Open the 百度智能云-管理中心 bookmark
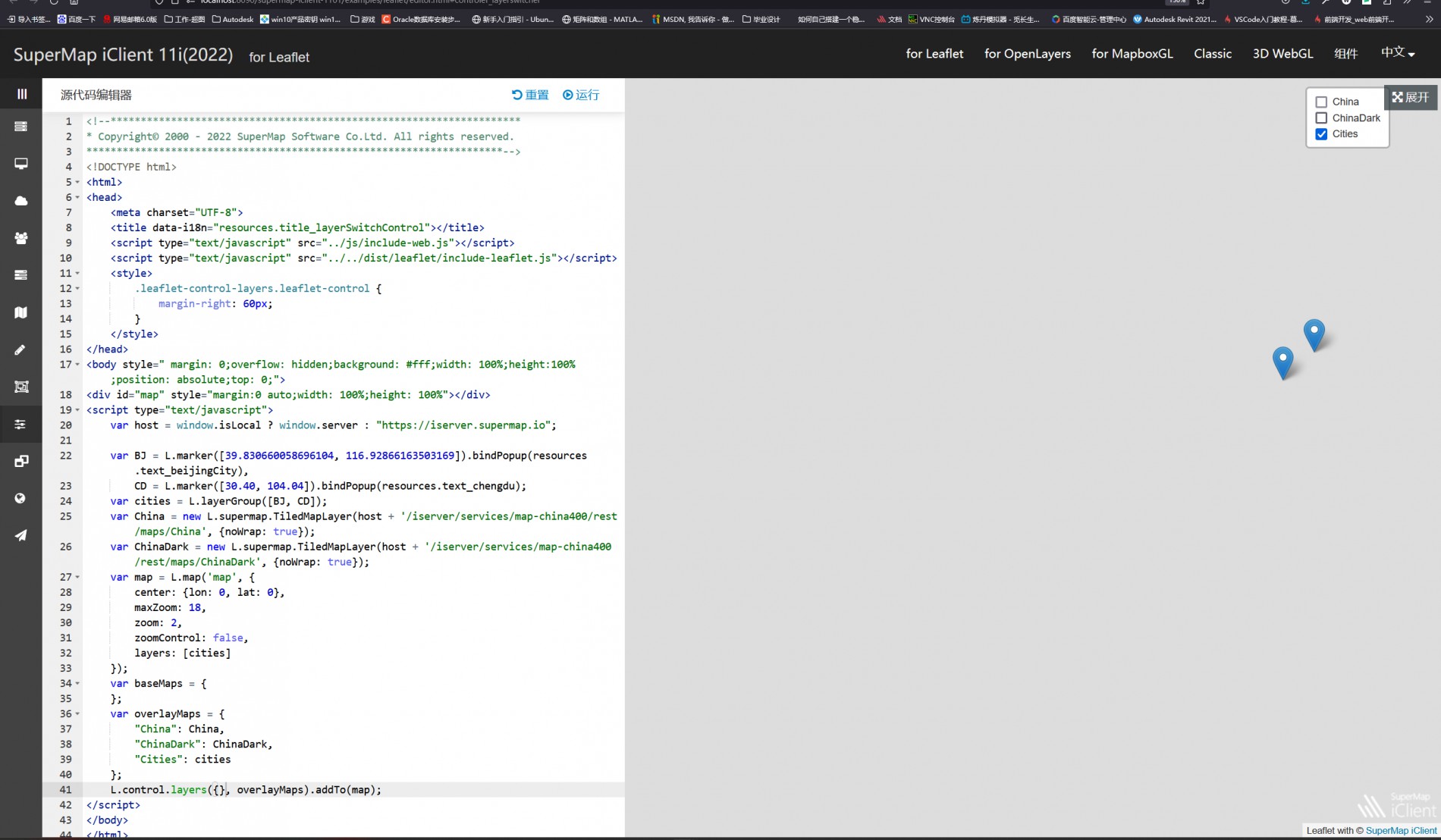This screenshot has height=840, width=1441. coord(1088,19)
